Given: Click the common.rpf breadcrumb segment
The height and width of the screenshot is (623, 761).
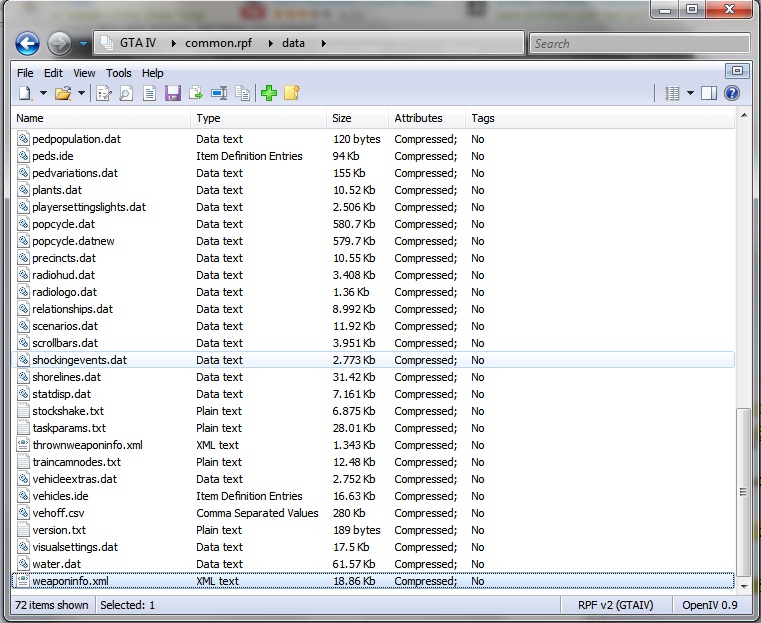Looking at the screenshot, I should pos(218,43).
